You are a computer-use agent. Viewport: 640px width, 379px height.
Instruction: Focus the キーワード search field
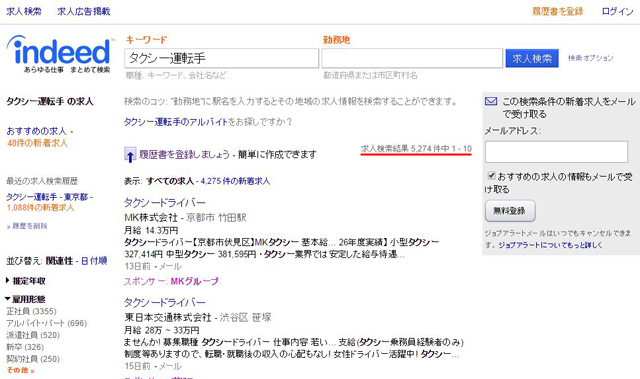[x=222, y=58]
